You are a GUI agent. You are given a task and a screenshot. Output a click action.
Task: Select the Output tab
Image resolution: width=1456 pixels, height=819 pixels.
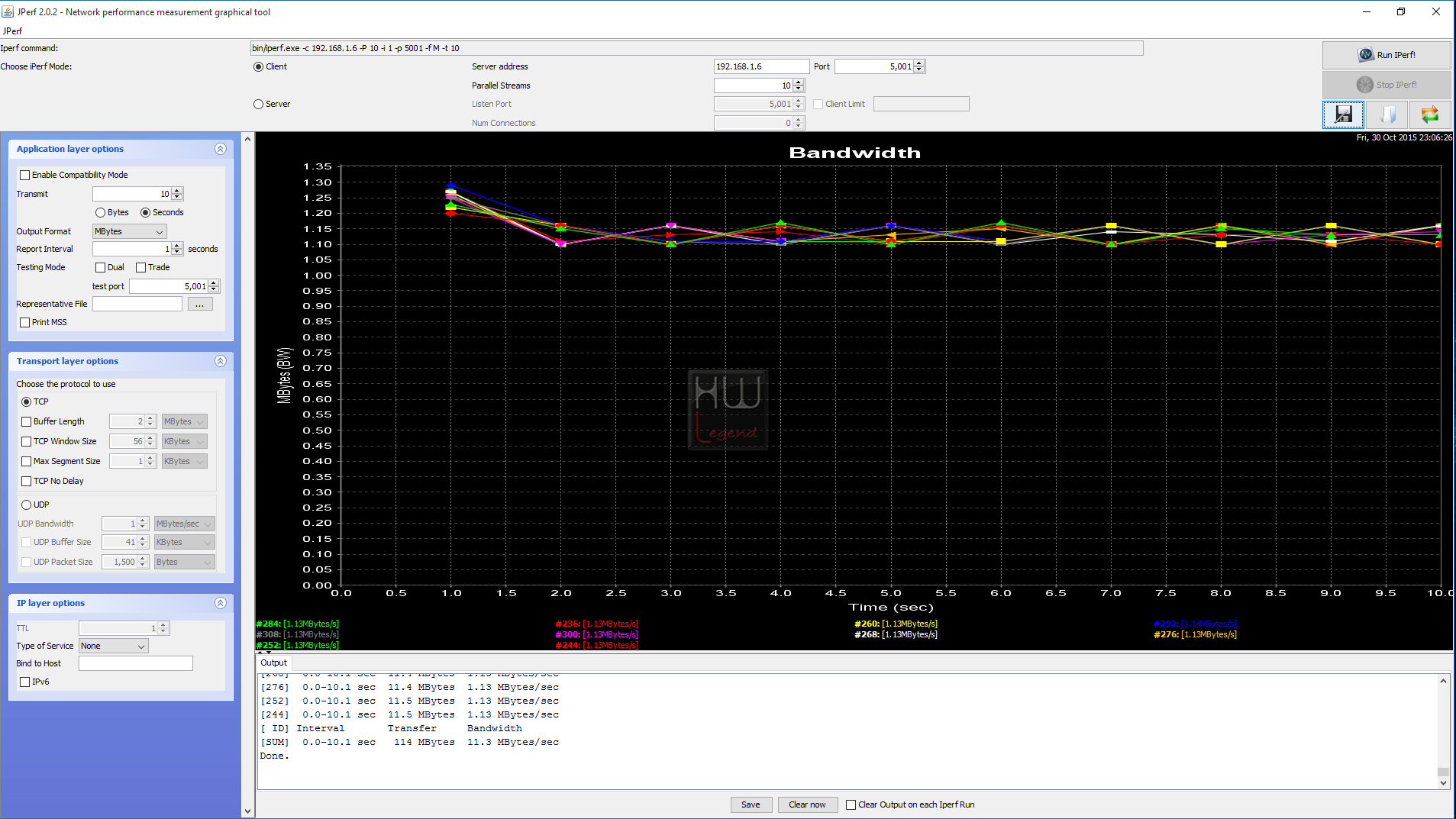pyautogui.click(x=273, y=663)
